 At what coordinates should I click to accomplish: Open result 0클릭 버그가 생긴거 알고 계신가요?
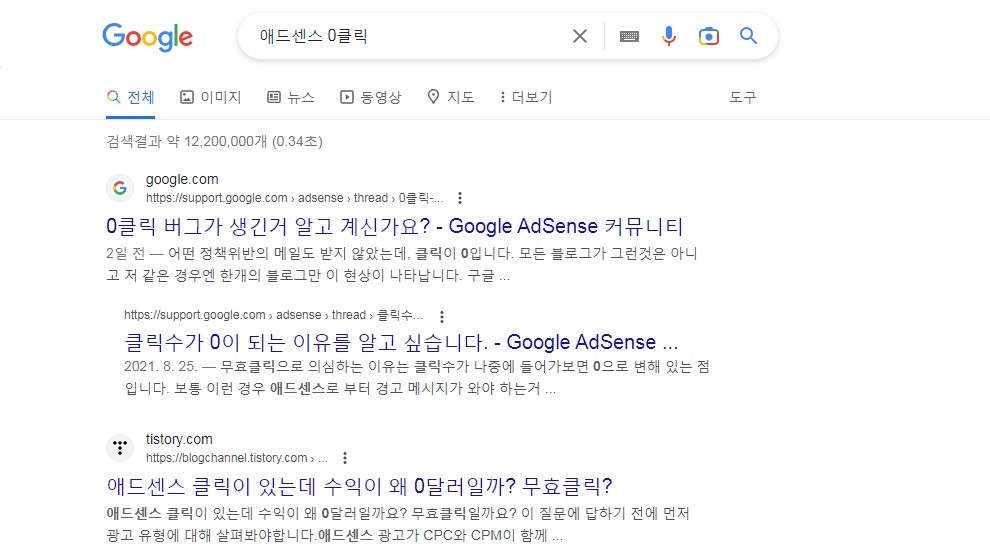395,226
